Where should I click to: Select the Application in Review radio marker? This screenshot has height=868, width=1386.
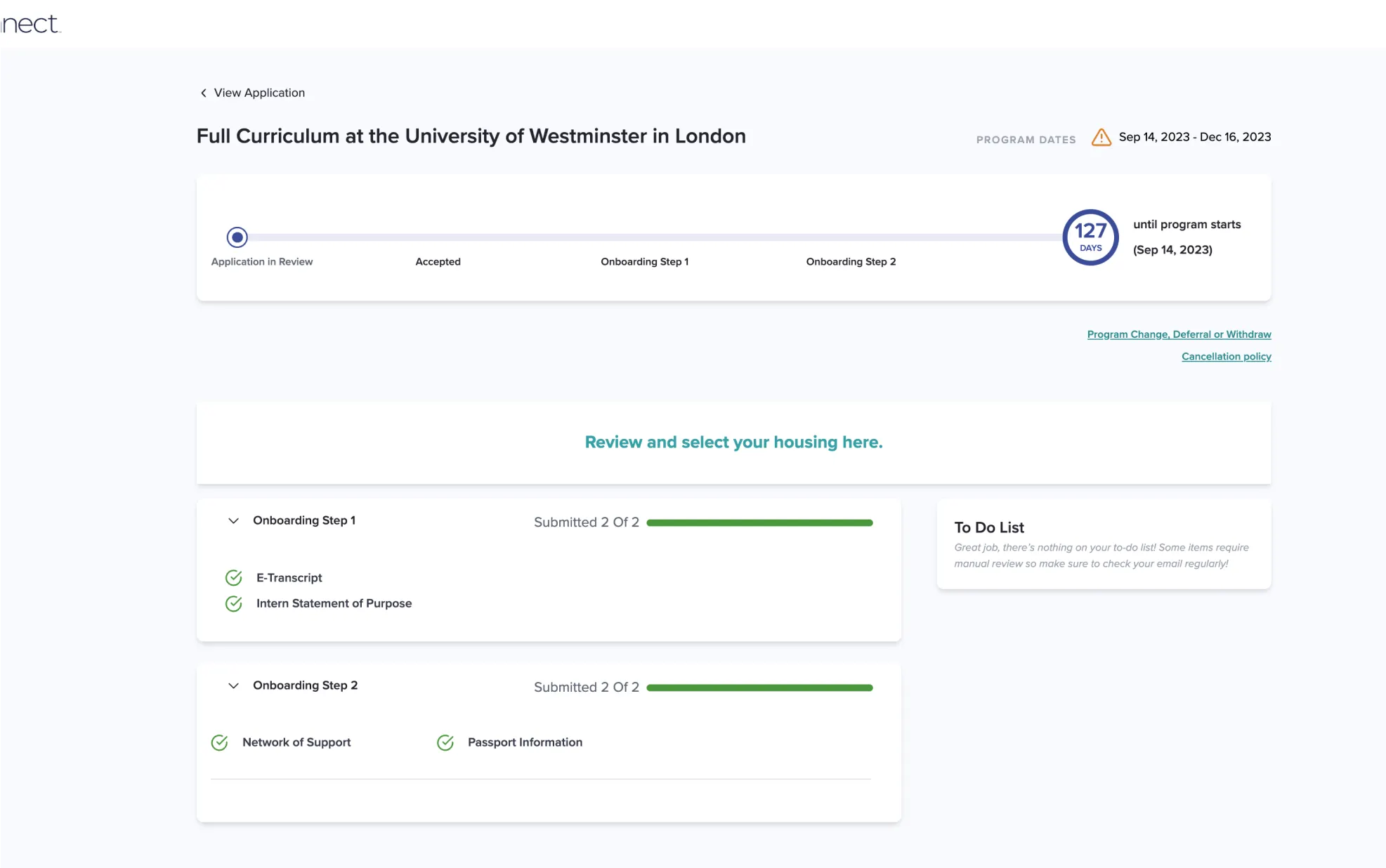pyautogui.click(x=237, y=237)
